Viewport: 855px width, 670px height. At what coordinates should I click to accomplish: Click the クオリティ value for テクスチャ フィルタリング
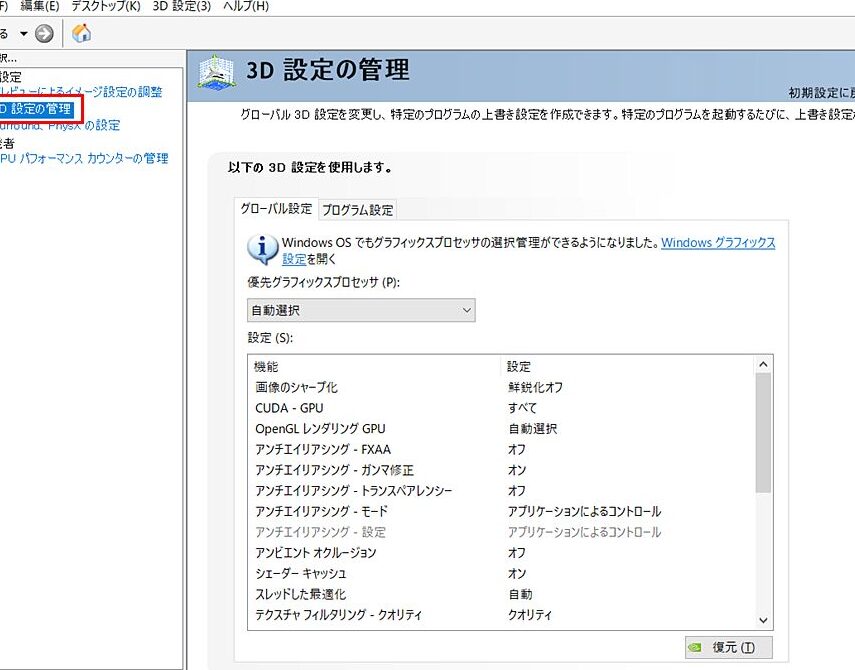pos(529,615)
